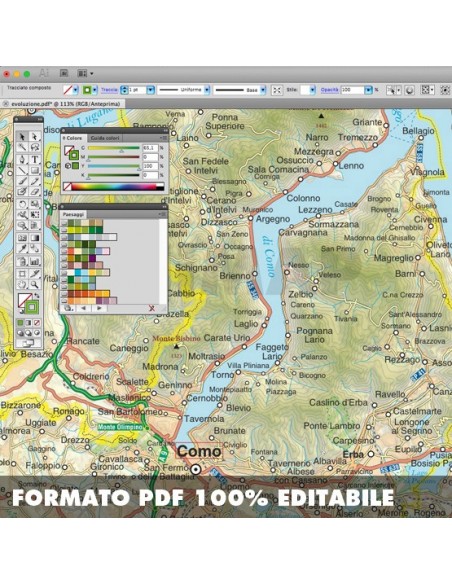Click the Yellow value field showing 100
This screenshot has width=452, height=584.
tap(150, 166)
